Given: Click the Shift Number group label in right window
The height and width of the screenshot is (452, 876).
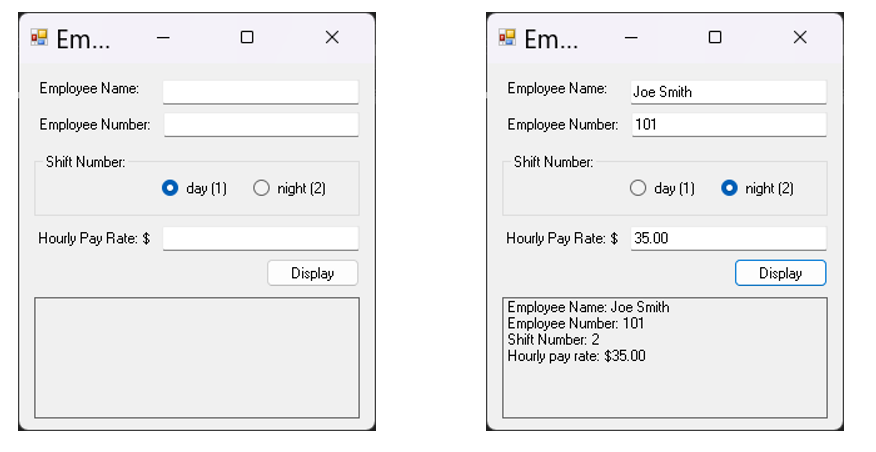Looking at the screenshot, I should (x=554, y=162).
